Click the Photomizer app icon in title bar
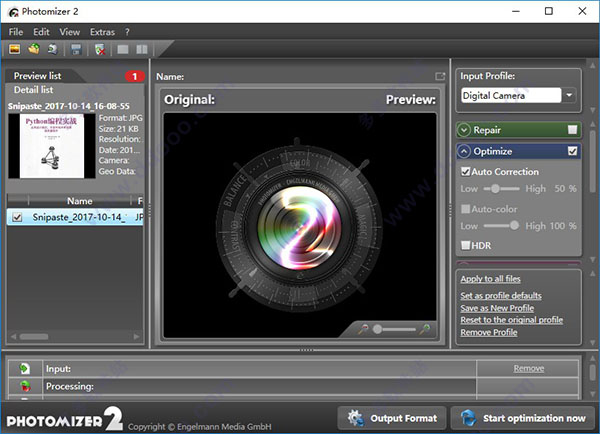The image size is (600, 434). coord(13,12)
